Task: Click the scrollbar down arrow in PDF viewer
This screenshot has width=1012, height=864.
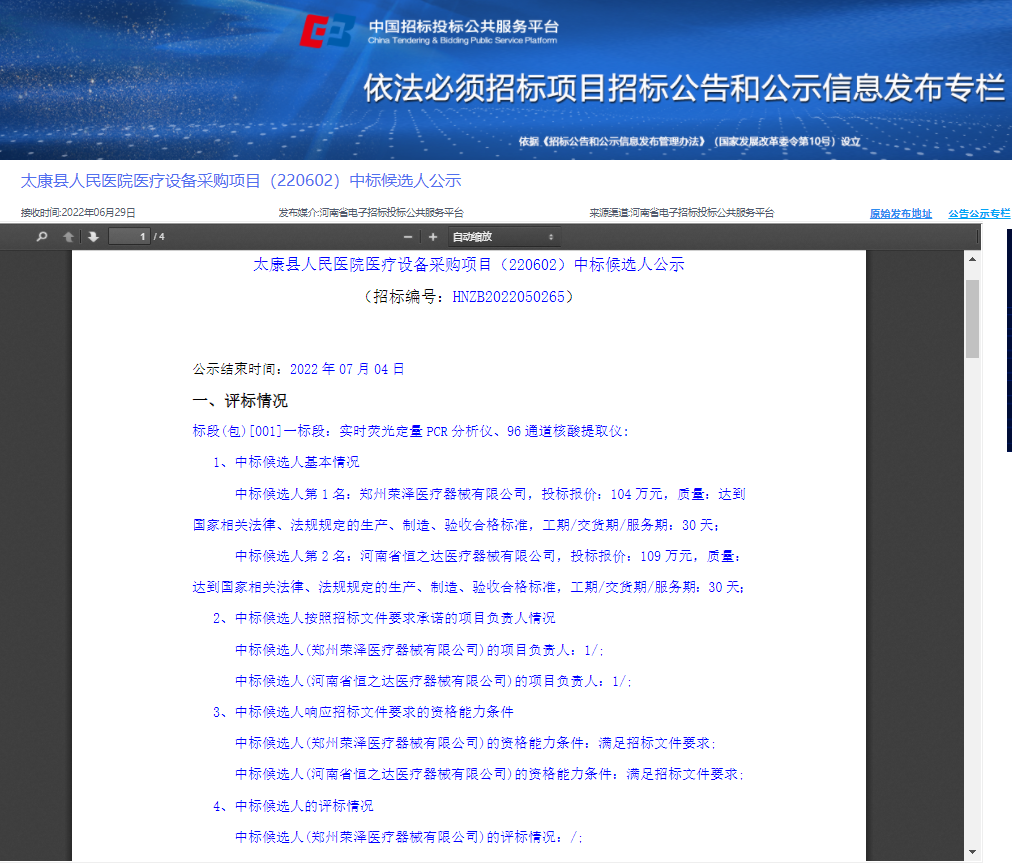Action: 971,851
